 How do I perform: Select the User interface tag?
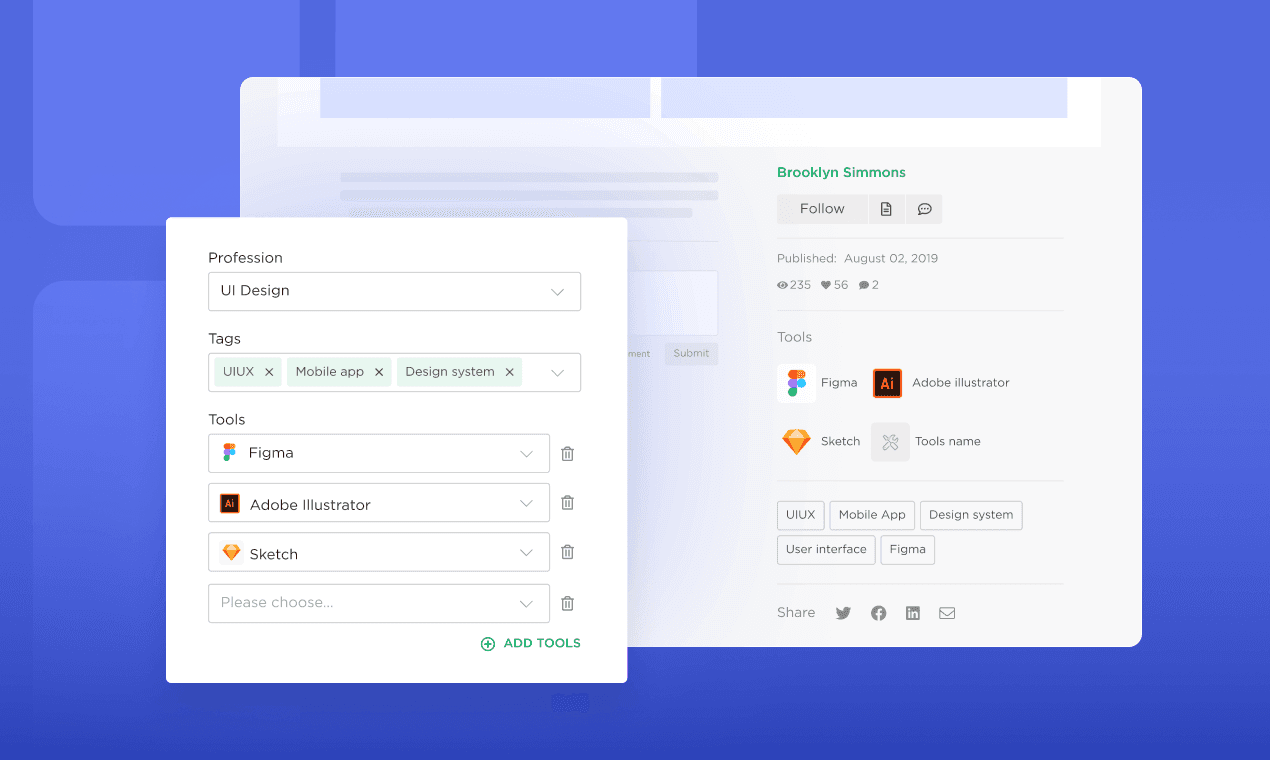click(x=826, y=550)
